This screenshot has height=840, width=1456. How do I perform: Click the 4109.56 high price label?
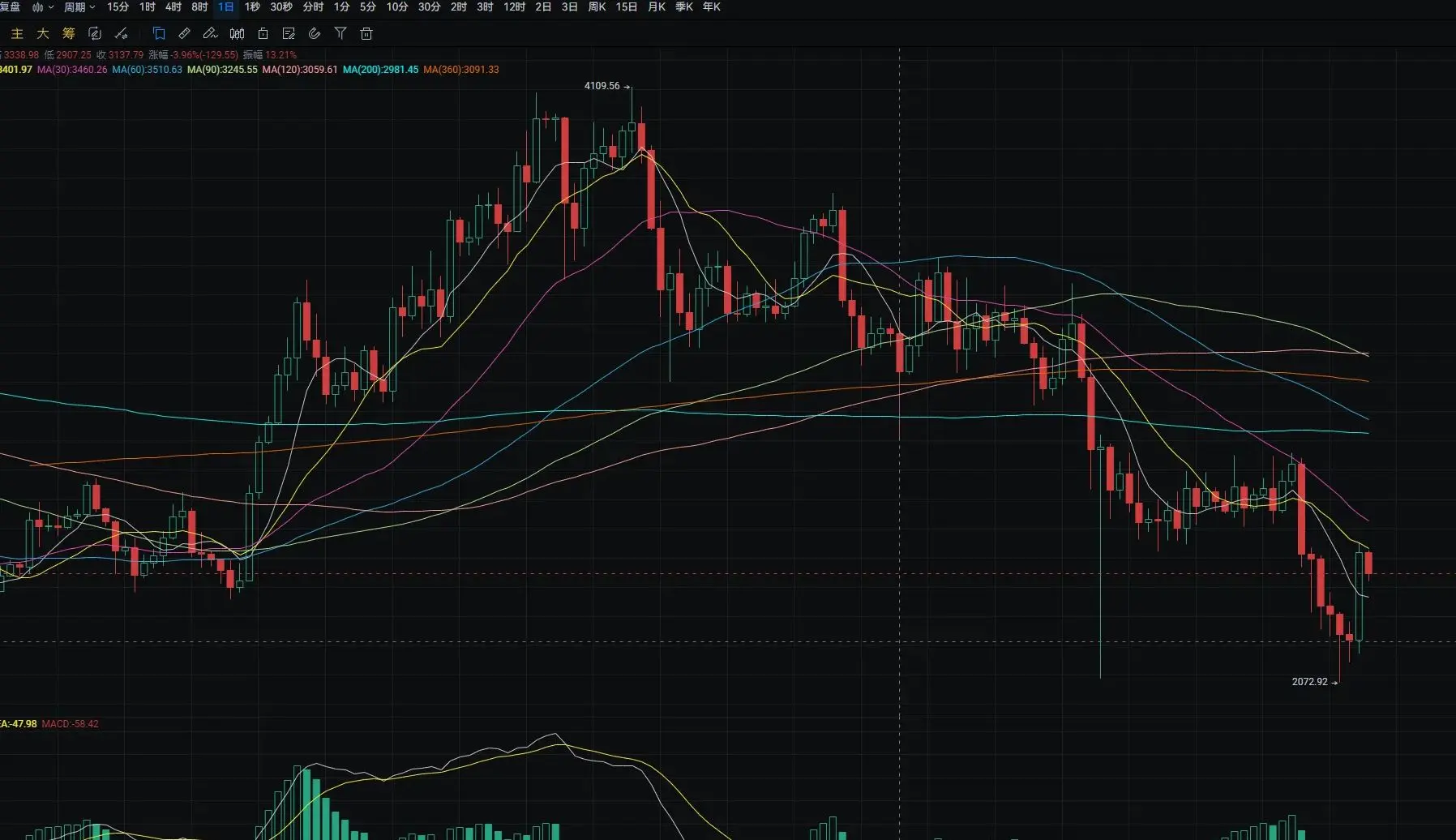click(x=602, y=86)
